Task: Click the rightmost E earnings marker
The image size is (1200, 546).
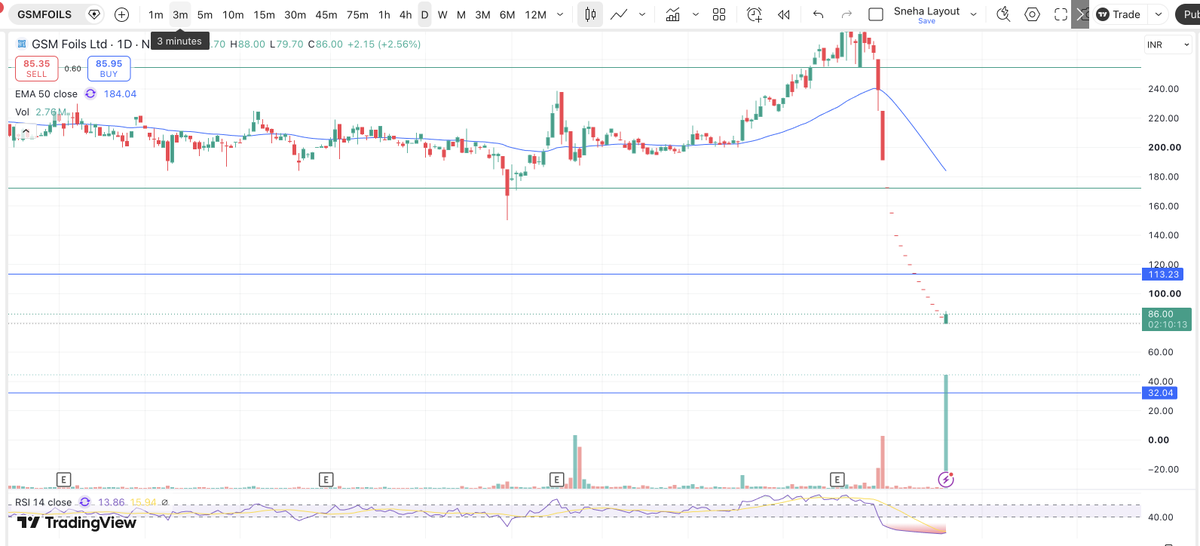Action: [x=837, y=479]
